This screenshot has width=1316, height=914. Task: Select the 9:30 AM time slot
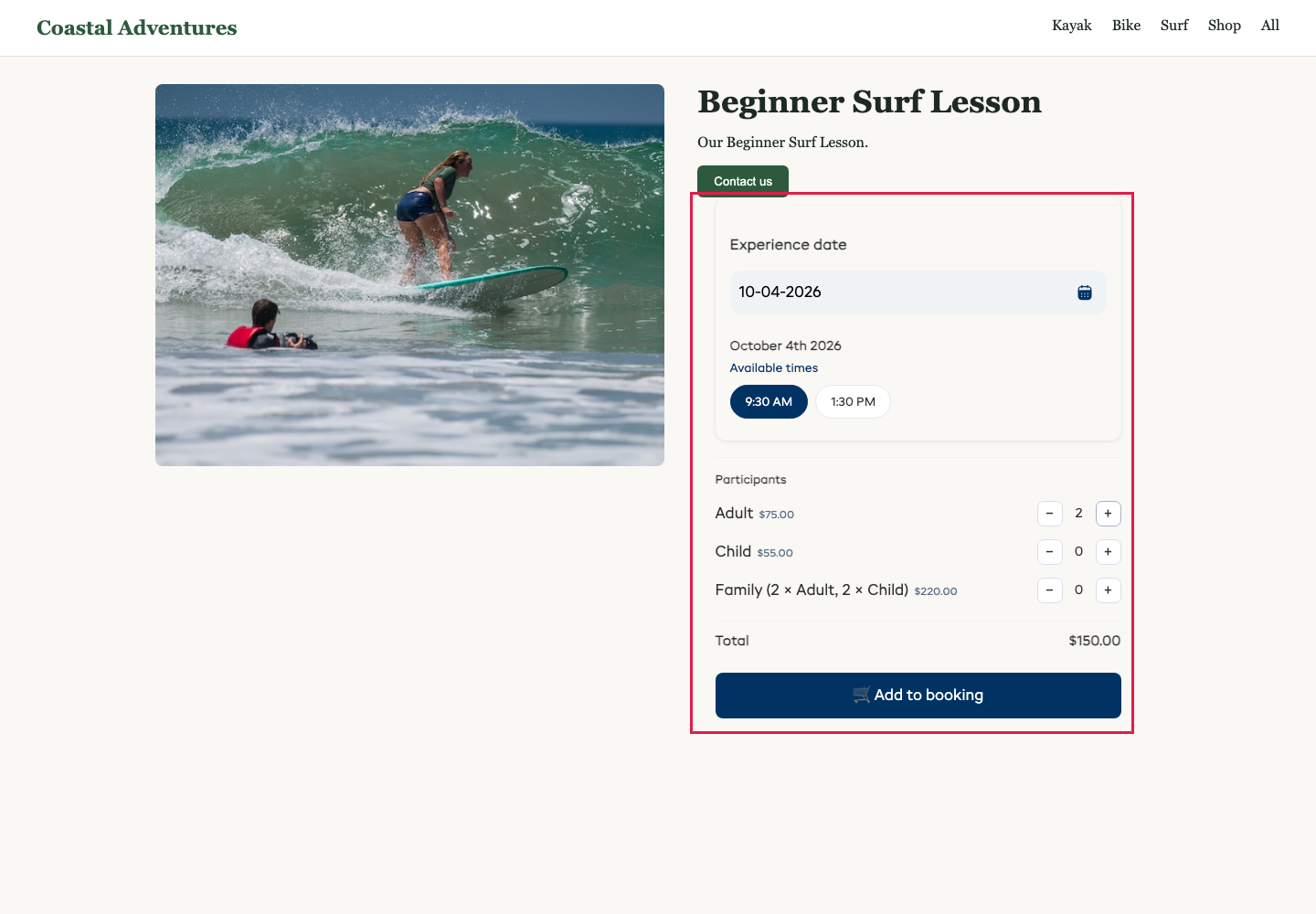coord(769,402)
